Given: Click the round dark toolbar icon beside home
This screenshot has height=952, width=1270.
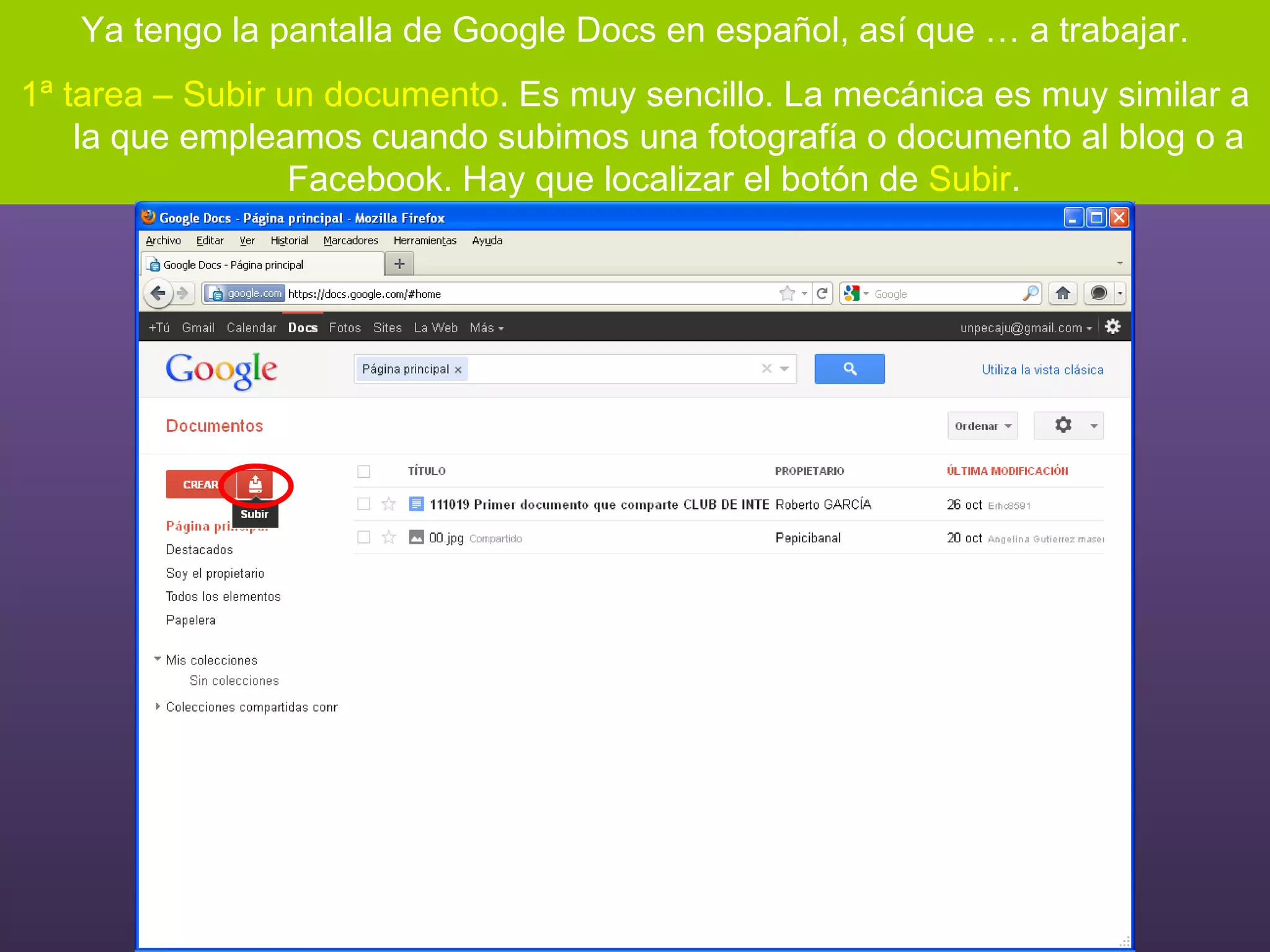Looking at the screenshot, I should 1099,293.
